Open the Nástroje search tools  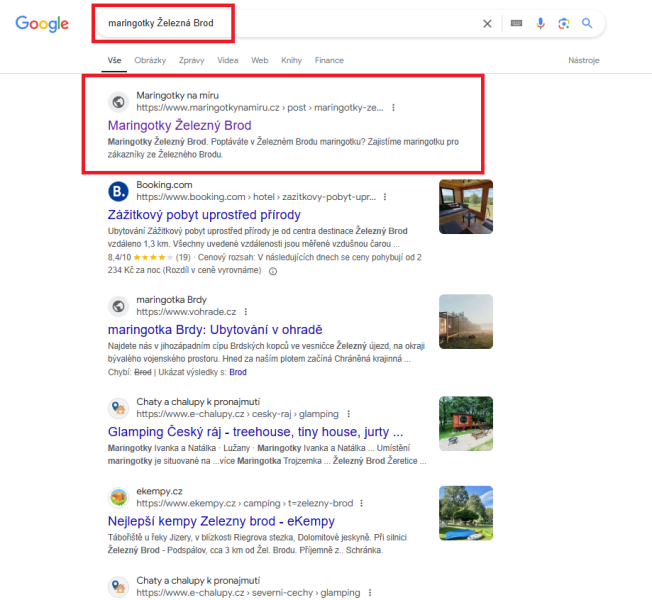[x=584, y=61]
